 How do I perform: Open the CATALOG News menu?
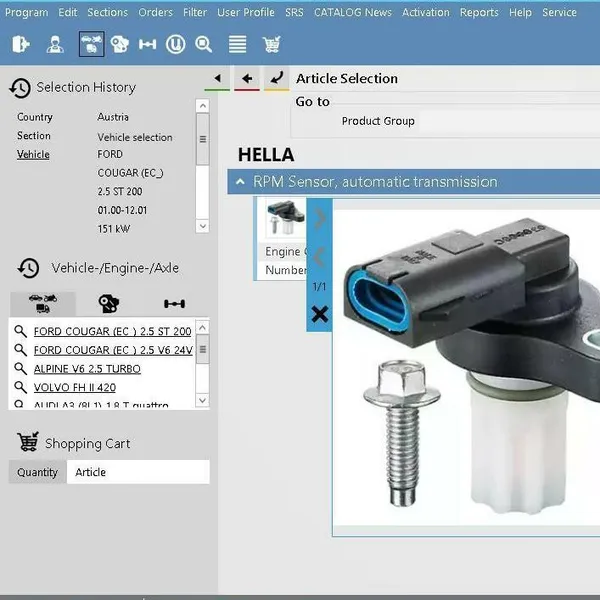click(353, 13)
